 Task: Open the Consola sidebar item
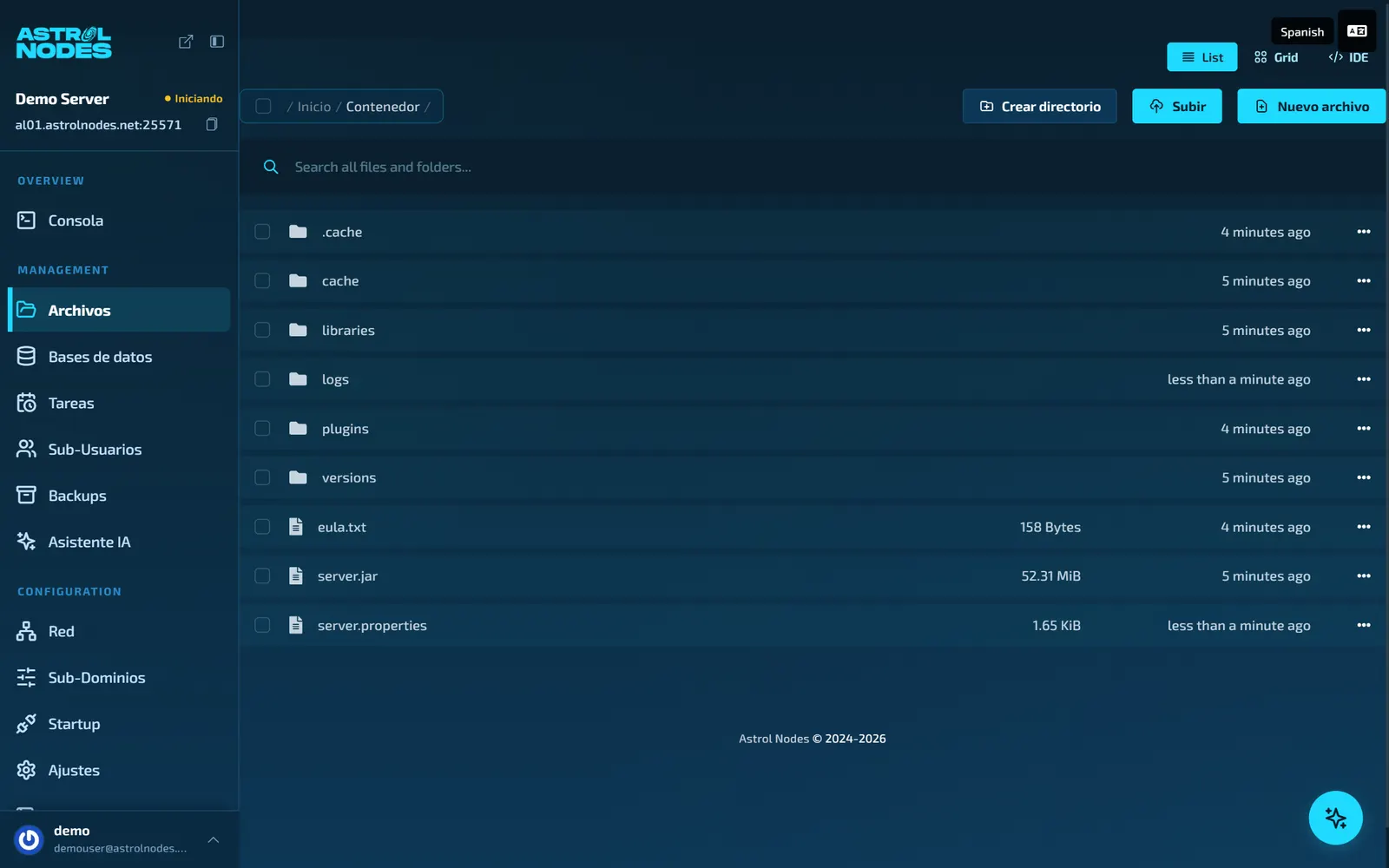(x=119, y=220)
